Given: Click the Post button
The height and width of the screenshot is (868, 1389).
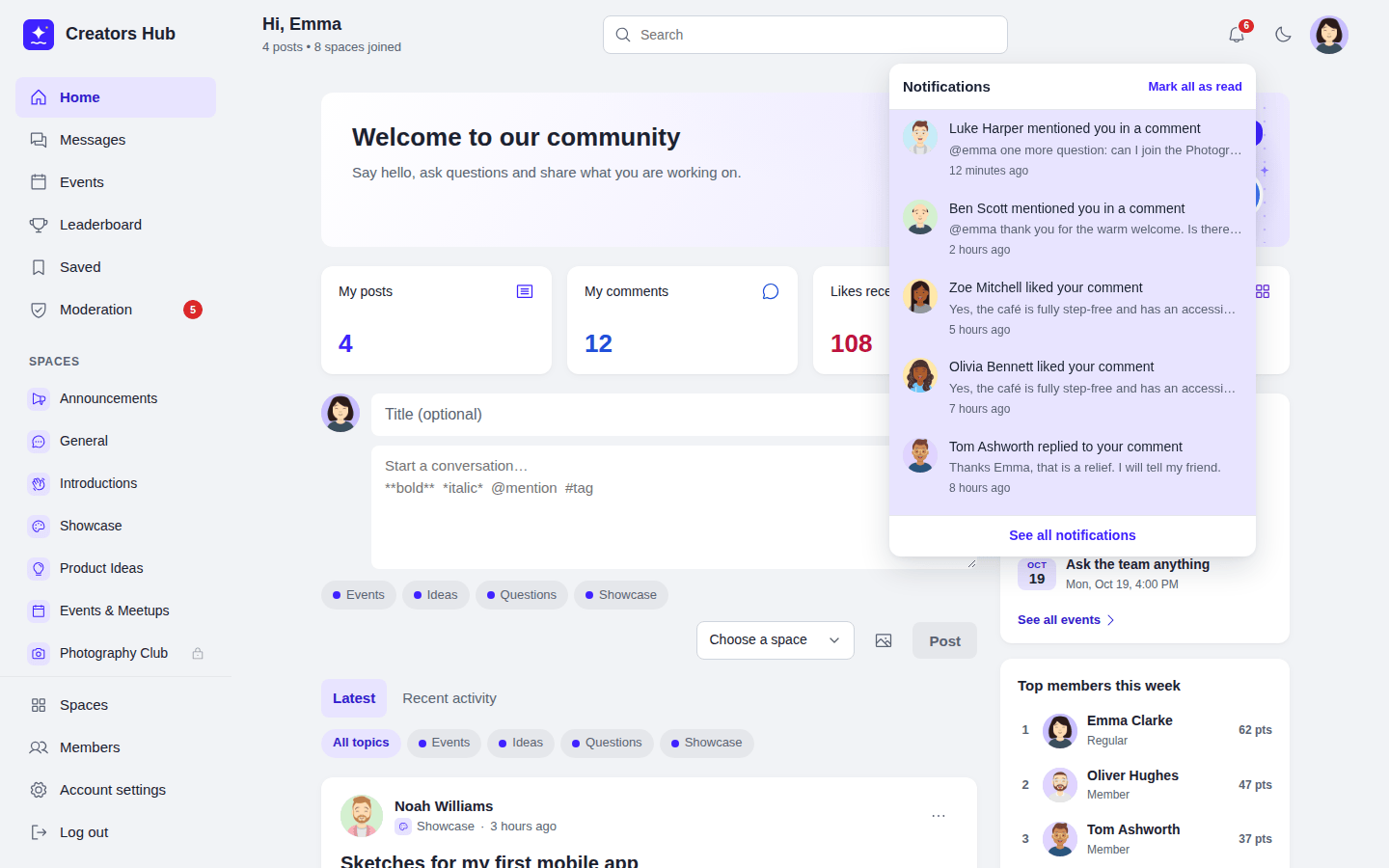Looking at the screenshot, I should pos(944,641).
